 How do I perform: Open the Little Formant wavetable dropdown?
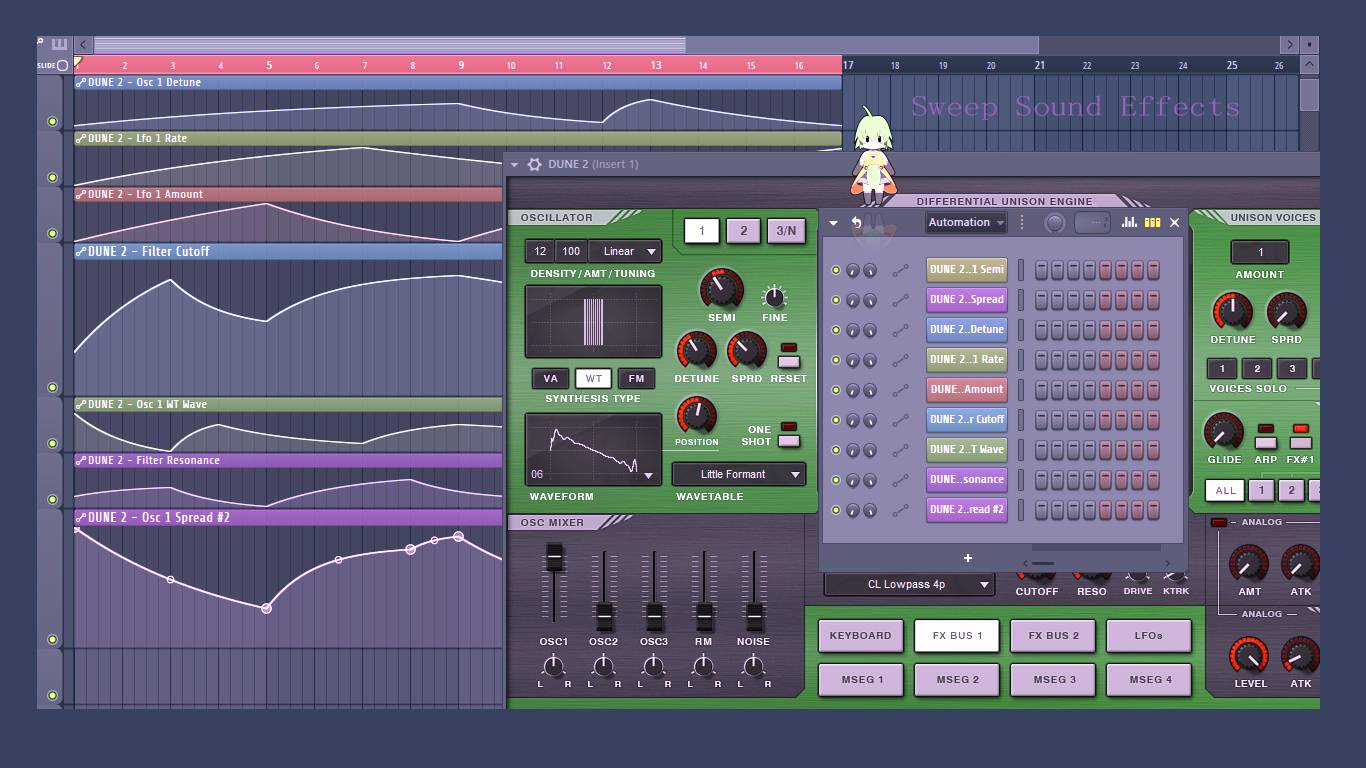click(x=739, y=474)
